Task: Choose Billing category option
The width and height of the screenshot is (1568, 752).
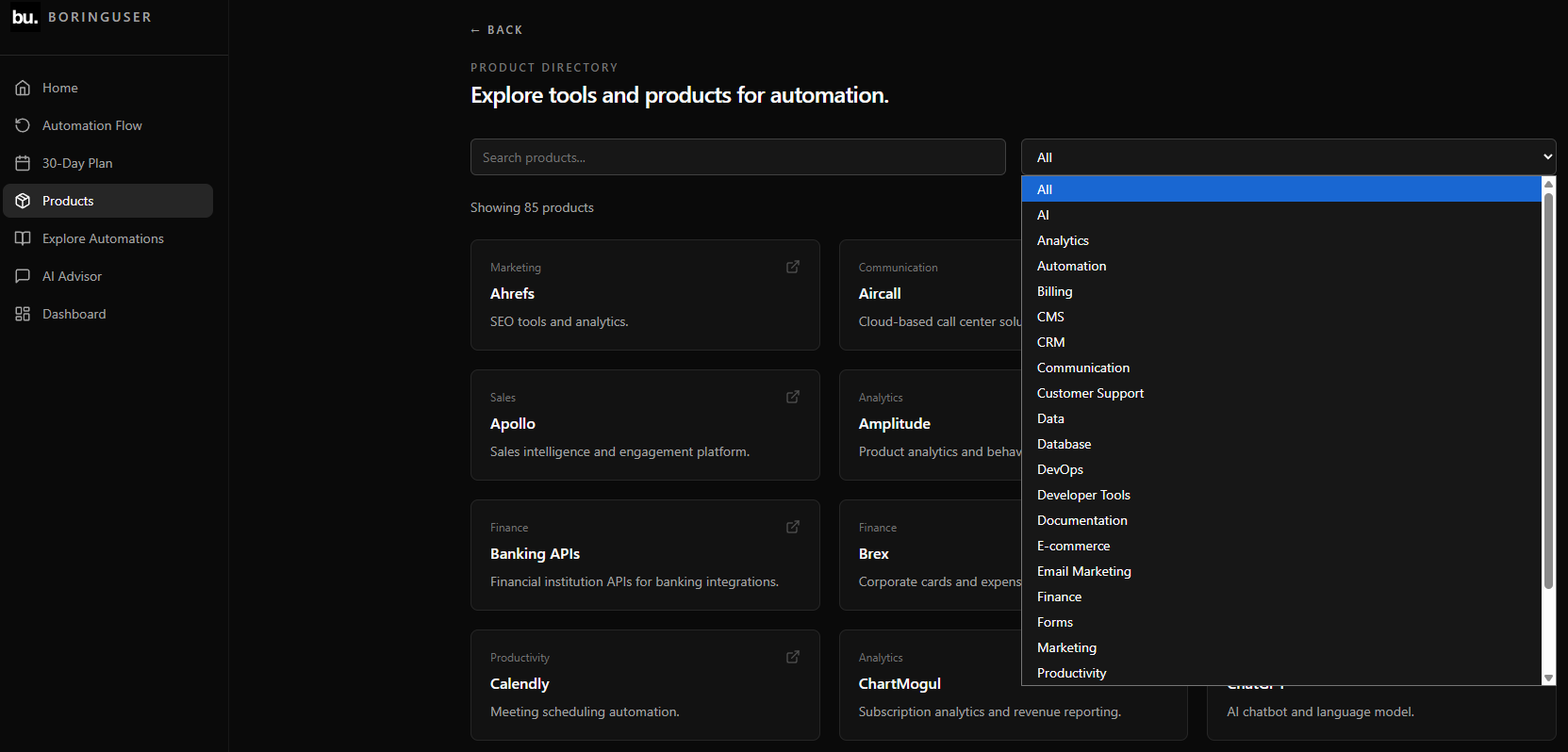Action: [1281, 291]
